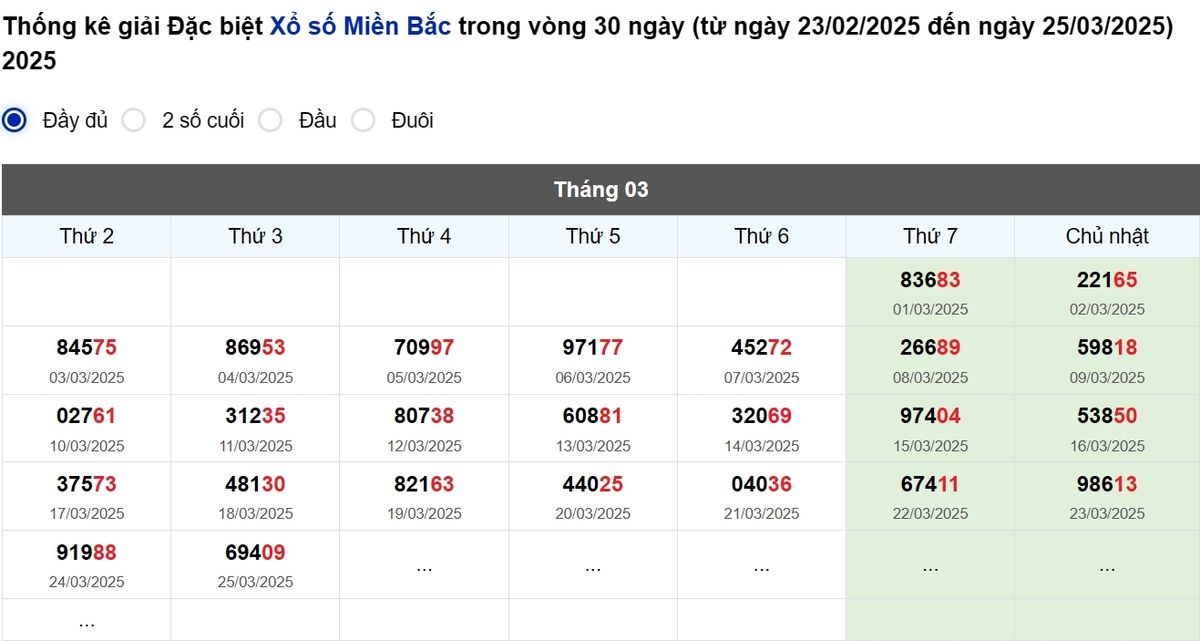Click the date label 03/03/2025

[x=86, y=378]
